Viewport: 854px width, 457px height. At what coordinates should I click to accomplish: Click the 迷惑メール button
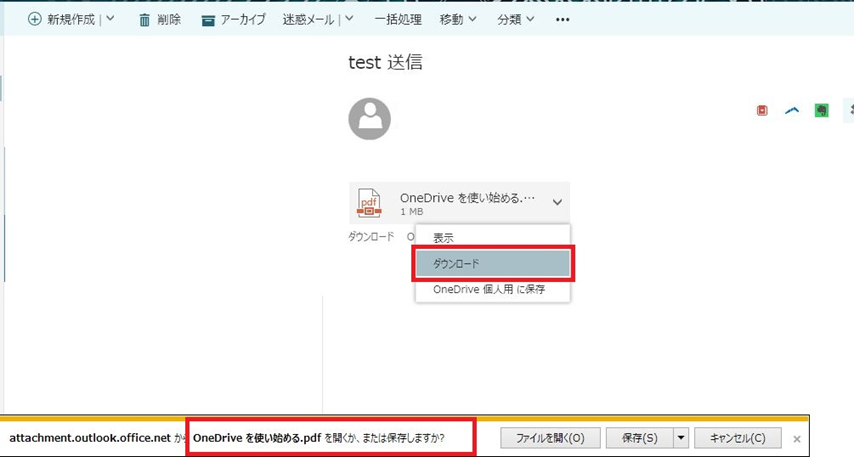tap(308, 20)
